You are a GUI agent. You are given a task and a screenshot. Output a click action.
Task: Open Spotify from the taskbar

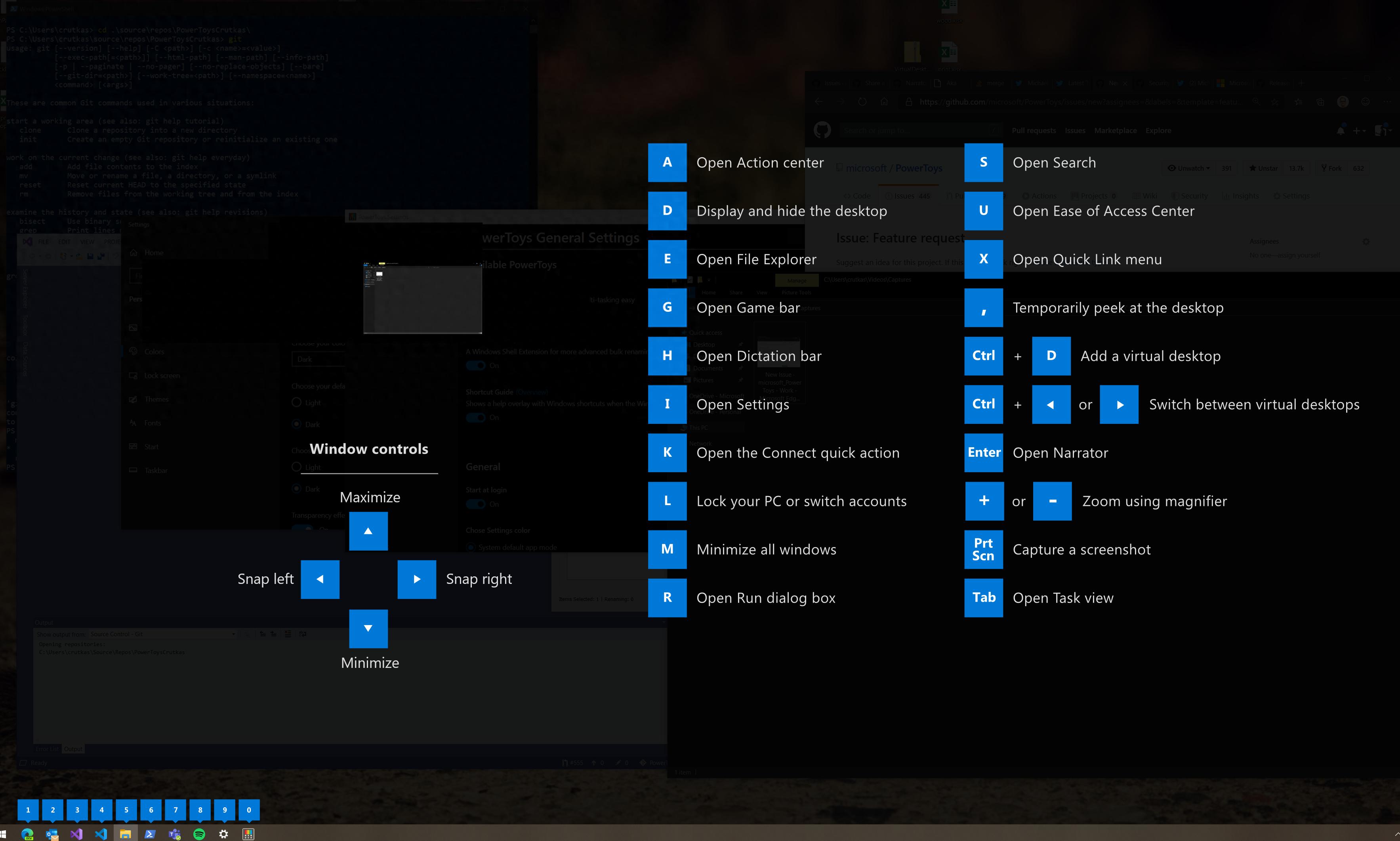click(x=199, y=833)
